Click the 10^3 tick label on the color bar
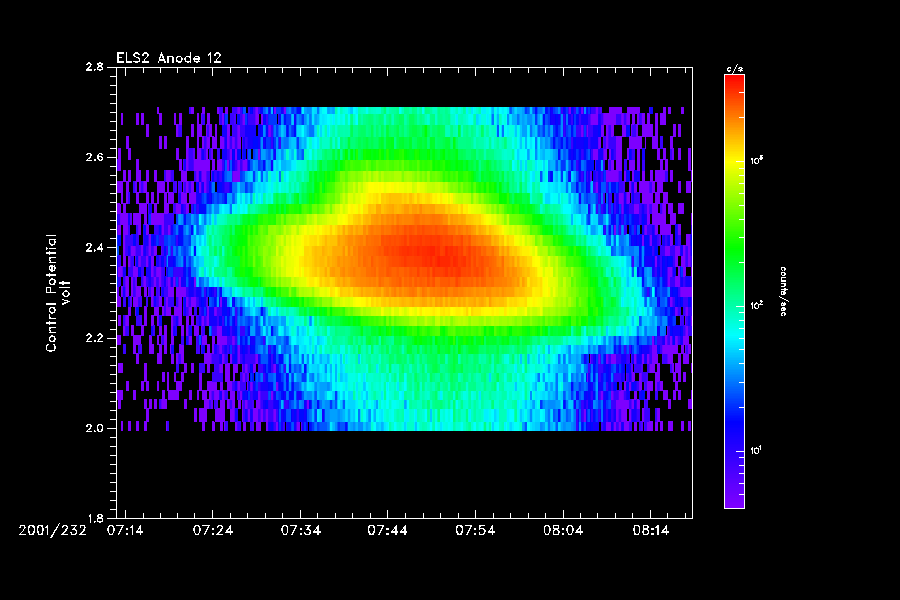The width and height of the screenshot is (900, 600). 757,160
